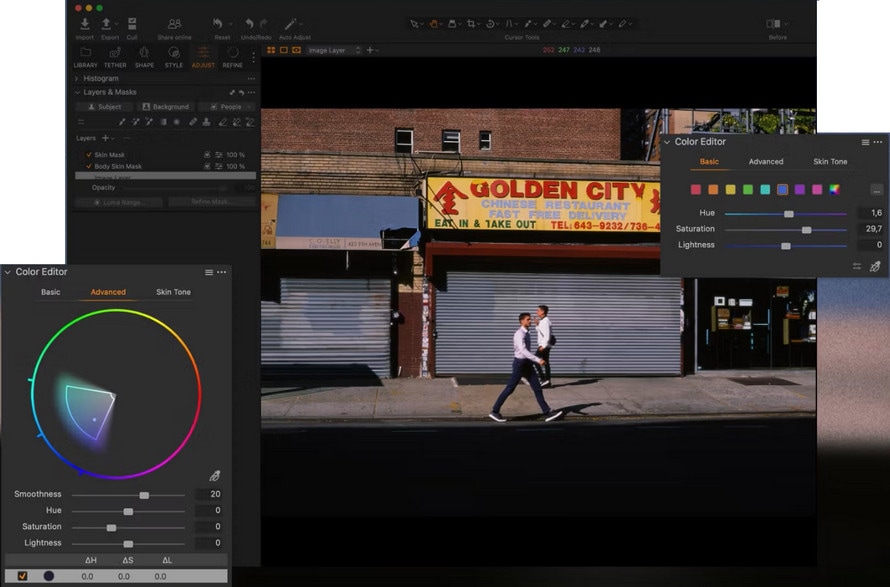Select the Rotate cursor tool
The image size is (890, 587).
coord(490,24)
